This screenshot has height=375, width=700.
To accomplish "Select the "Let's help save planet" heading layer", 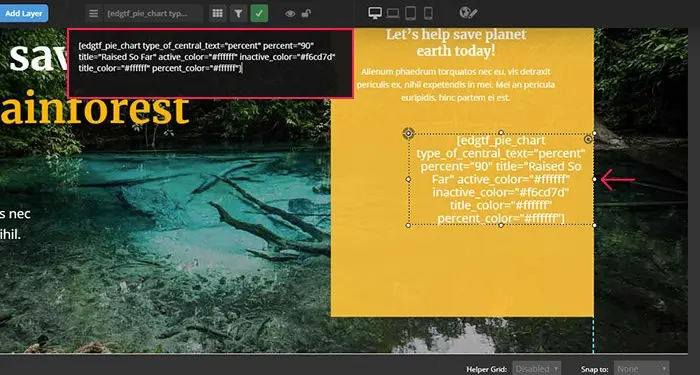I will click(x=456, y=42).
